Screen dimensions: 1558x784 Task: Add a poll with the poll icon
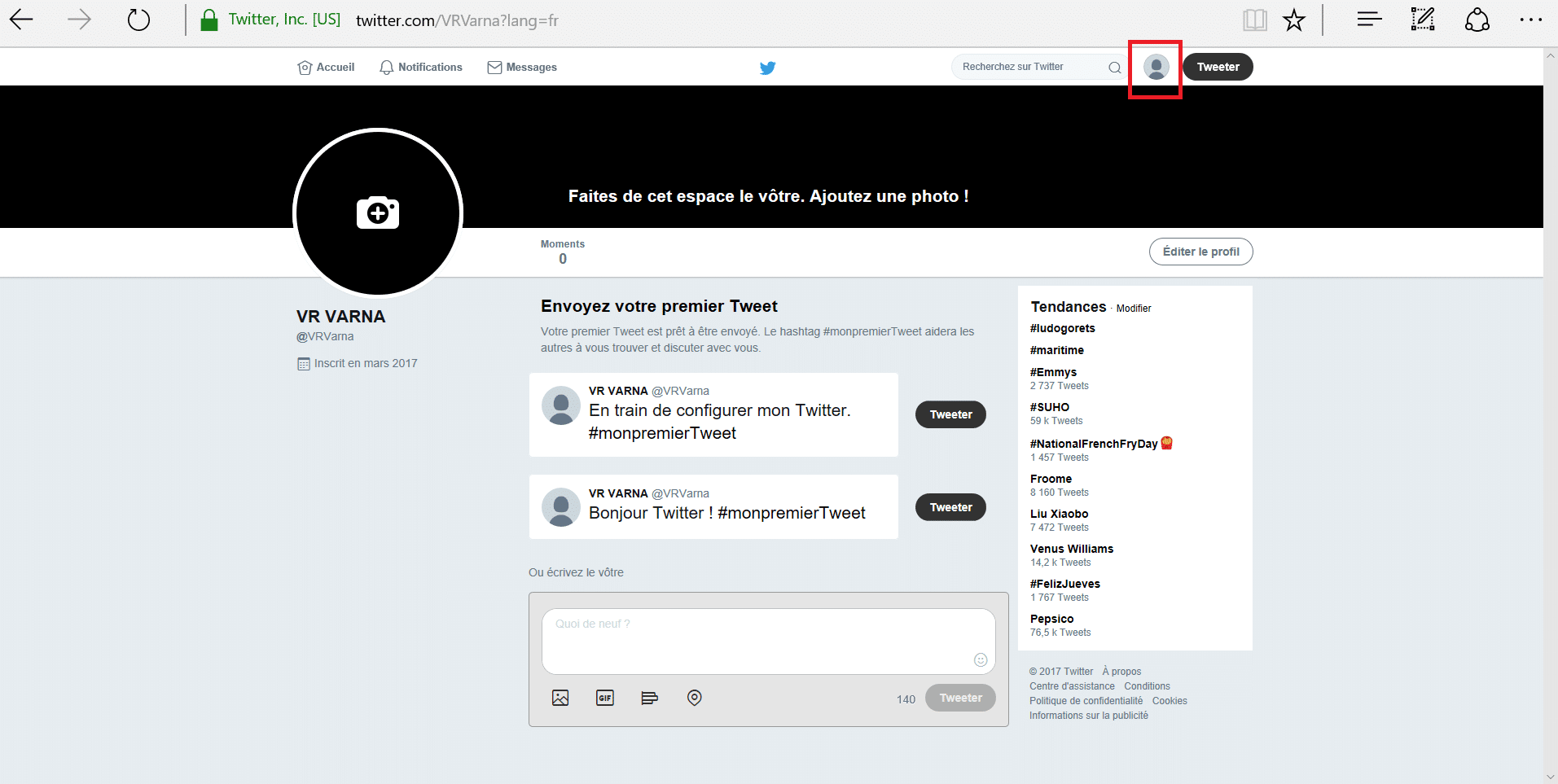click(x=649, y=698)
